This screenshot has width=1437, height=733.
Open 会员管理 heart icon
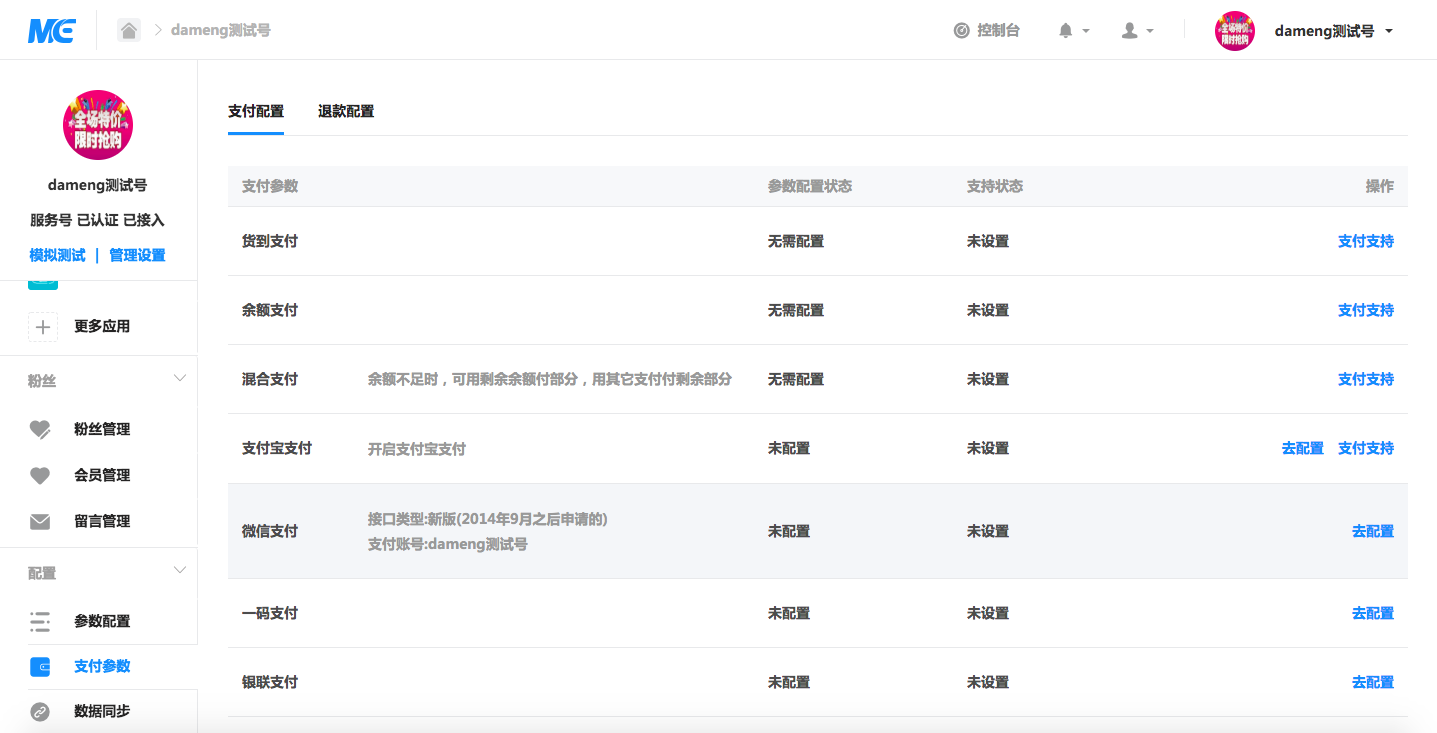(40, 476)
